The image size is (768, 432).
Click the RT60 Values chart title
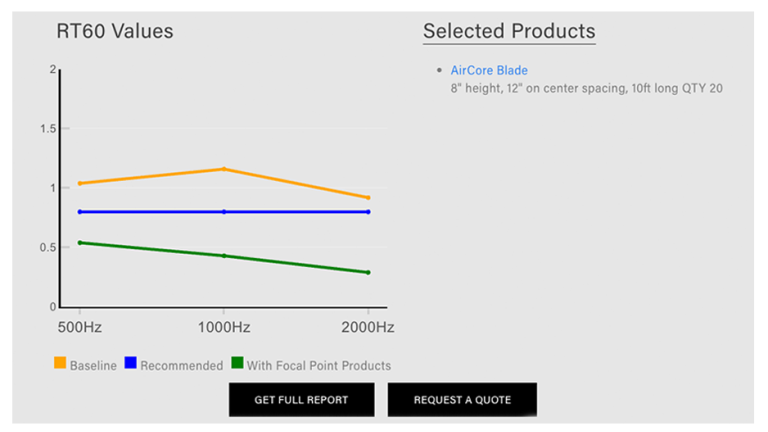point(114,31)
